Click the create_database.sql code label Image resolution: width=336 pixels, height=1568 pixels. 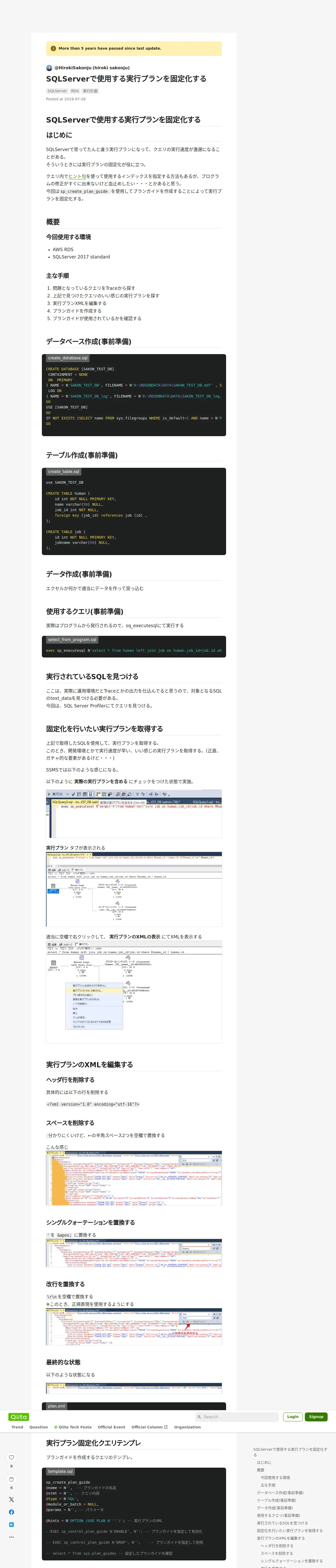(x=68, y=358)
